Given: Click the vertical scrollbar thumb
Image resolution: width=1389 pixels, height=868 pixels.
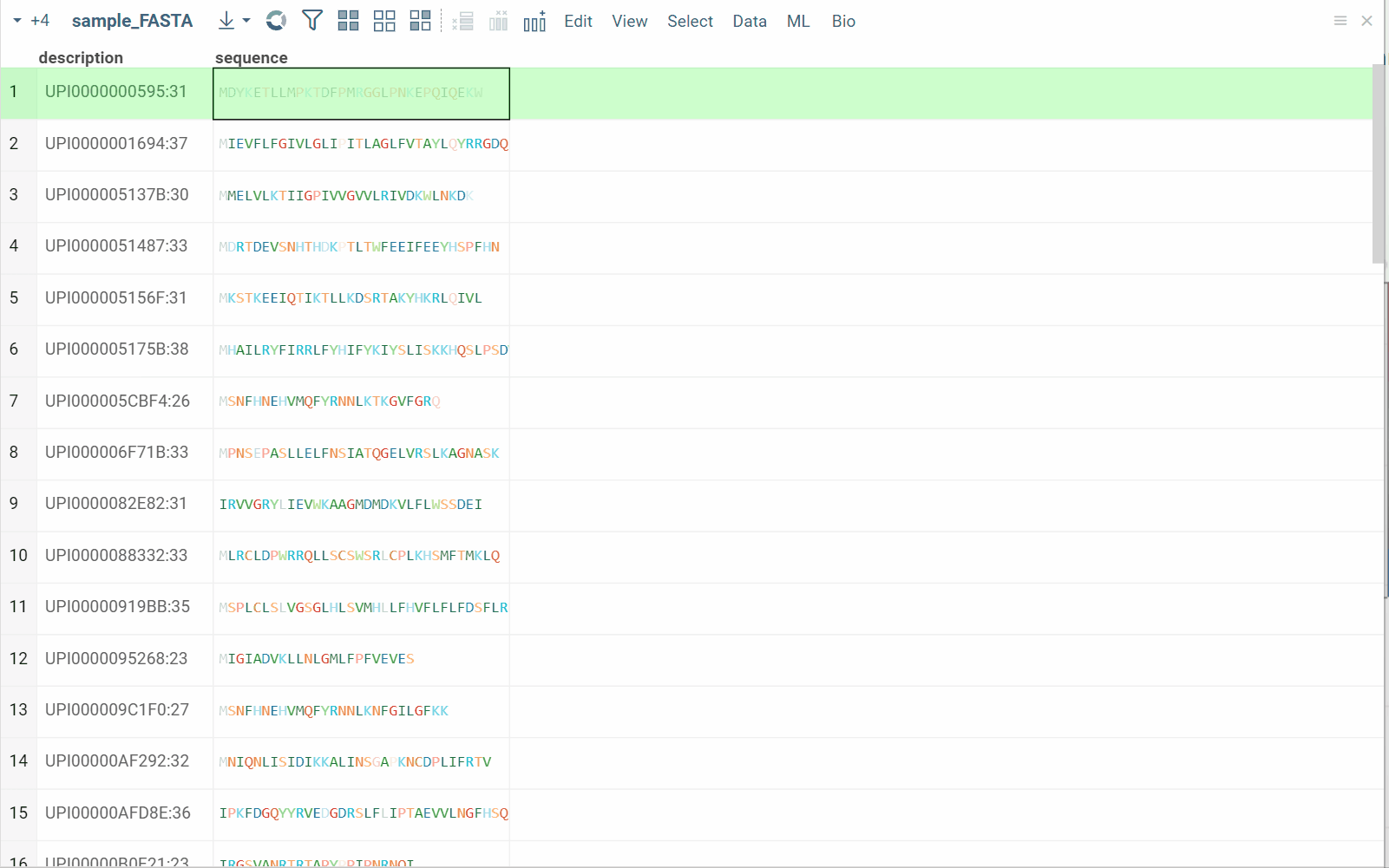Looking at the screenshot, I should click(x=1378, y=163).
